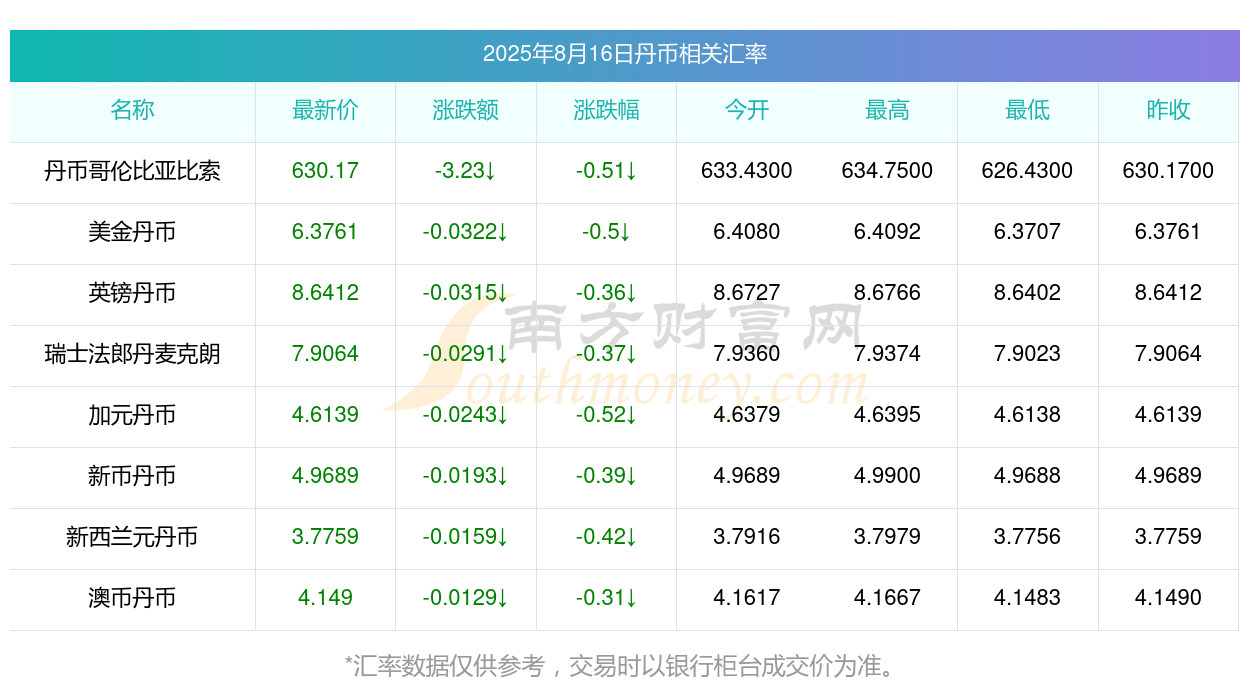Select latest price 6.3761 for 美金丹币
Viewport: 1250px width, 698px height.
click(326, 232)
